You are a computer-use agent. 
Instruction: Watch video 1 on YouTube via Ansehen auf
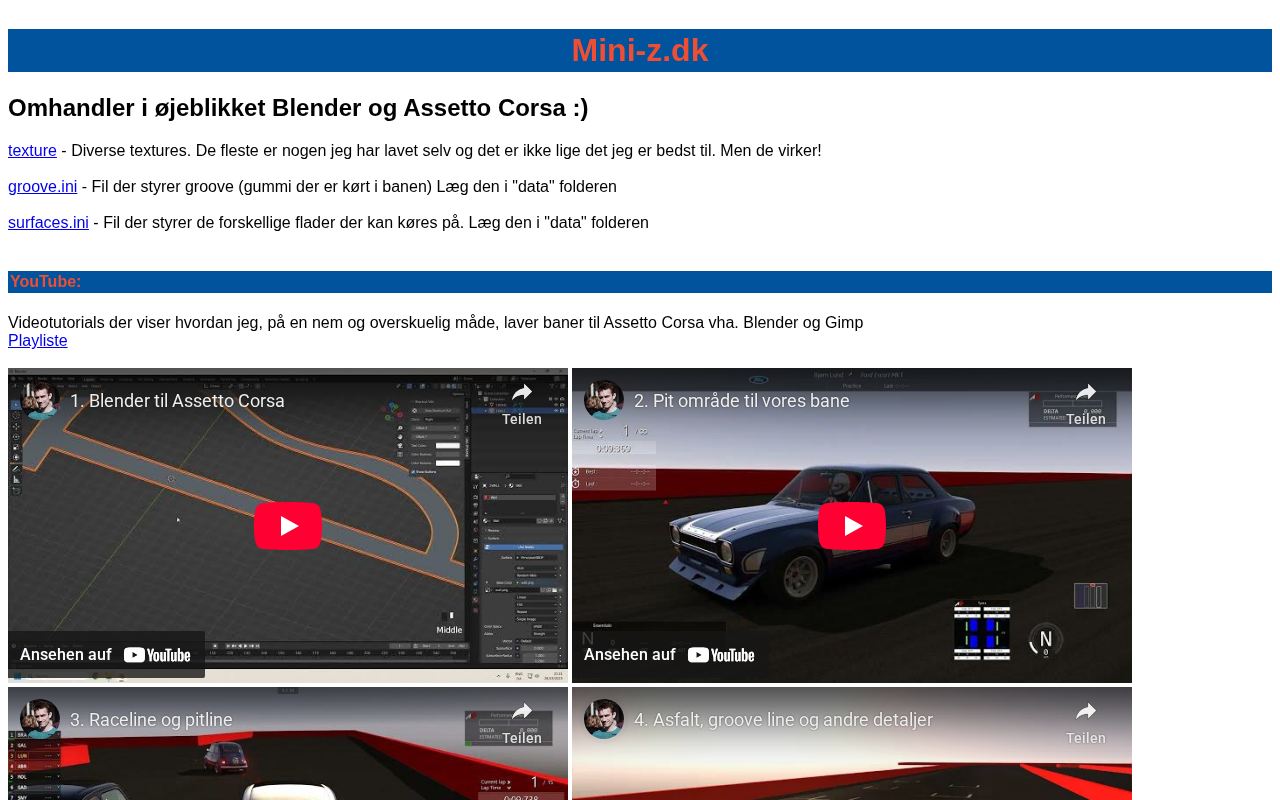click(x=106, y=655)
